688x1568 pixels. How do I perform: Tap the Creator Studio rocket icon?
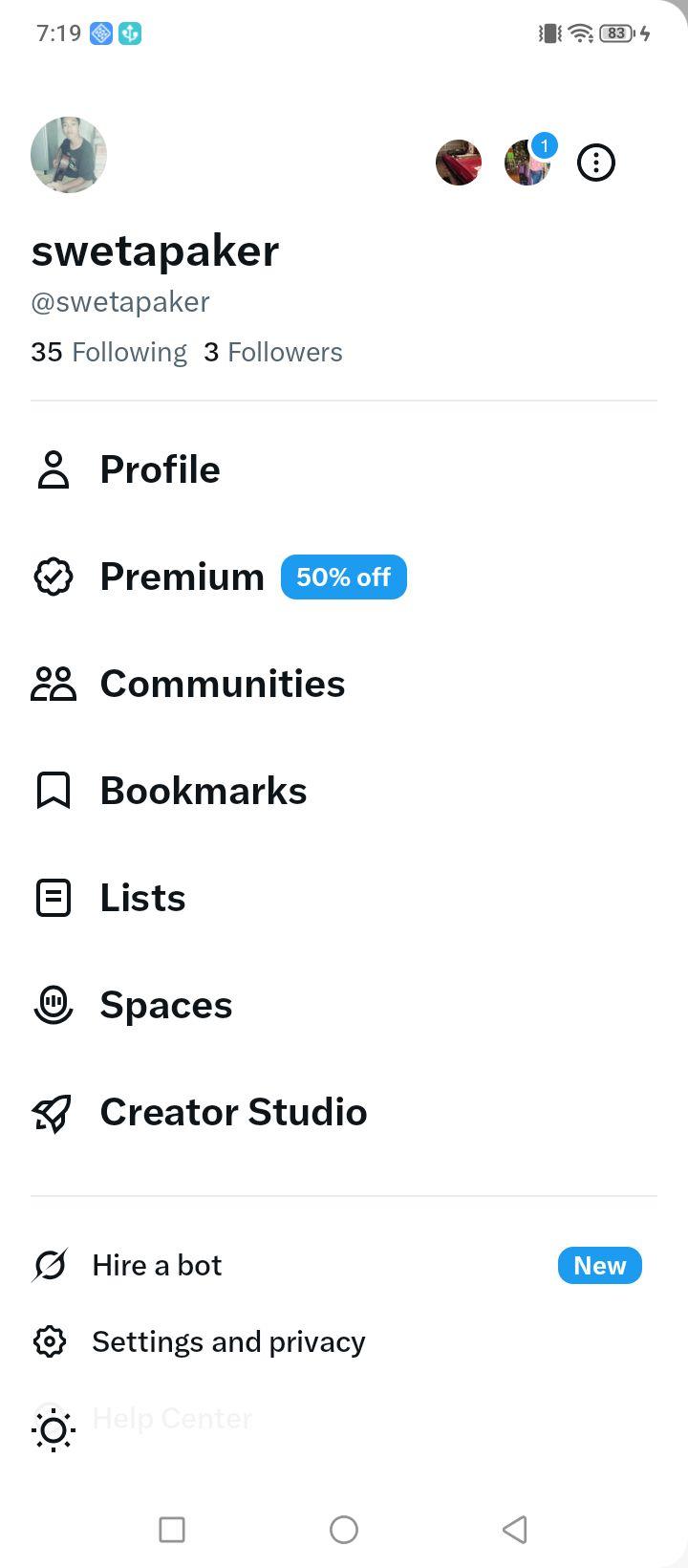[54, 1112]
